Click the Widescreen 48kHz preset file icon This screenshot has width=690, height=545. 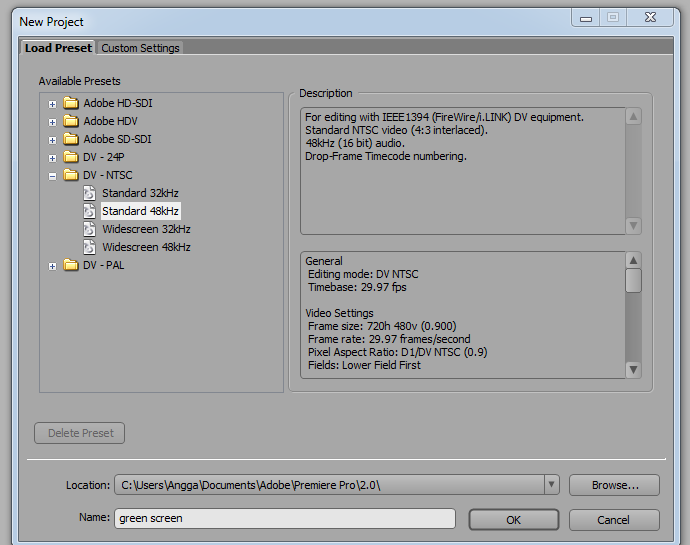(89, 247)
